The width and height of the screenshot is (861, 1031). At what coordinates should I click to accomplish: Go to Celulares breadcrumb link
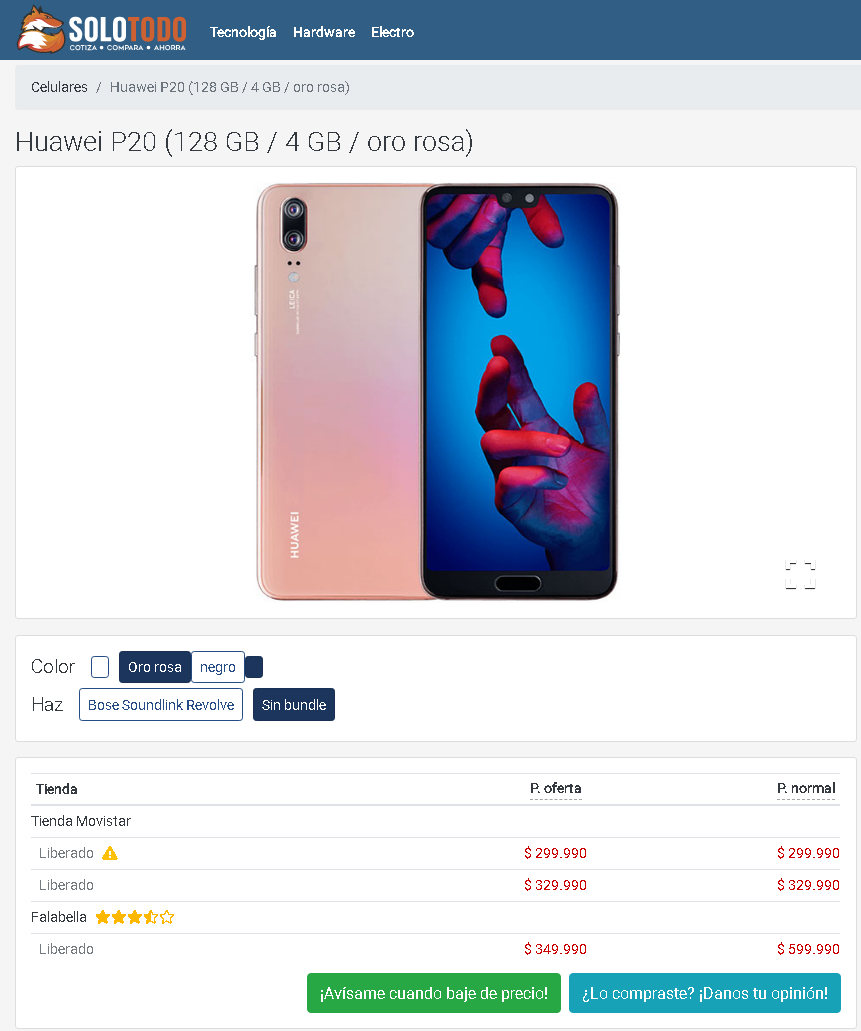(59, 87)
